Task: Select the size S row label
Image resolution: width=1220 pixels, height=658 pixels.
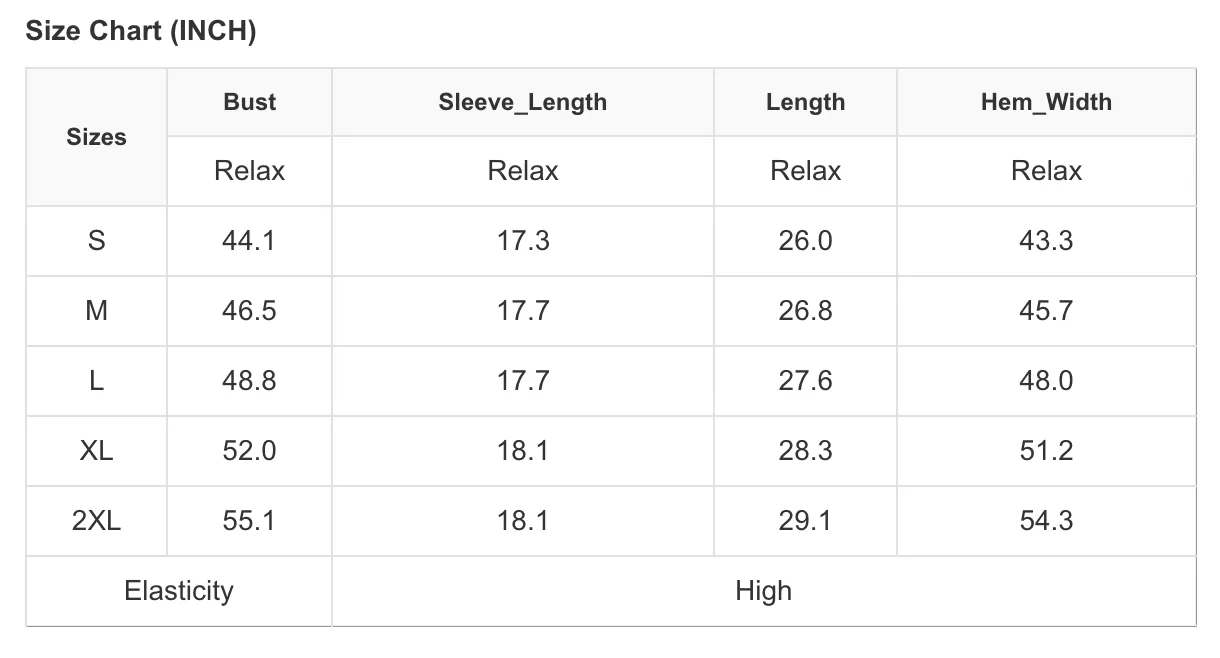Action: (x=96, y=241)
